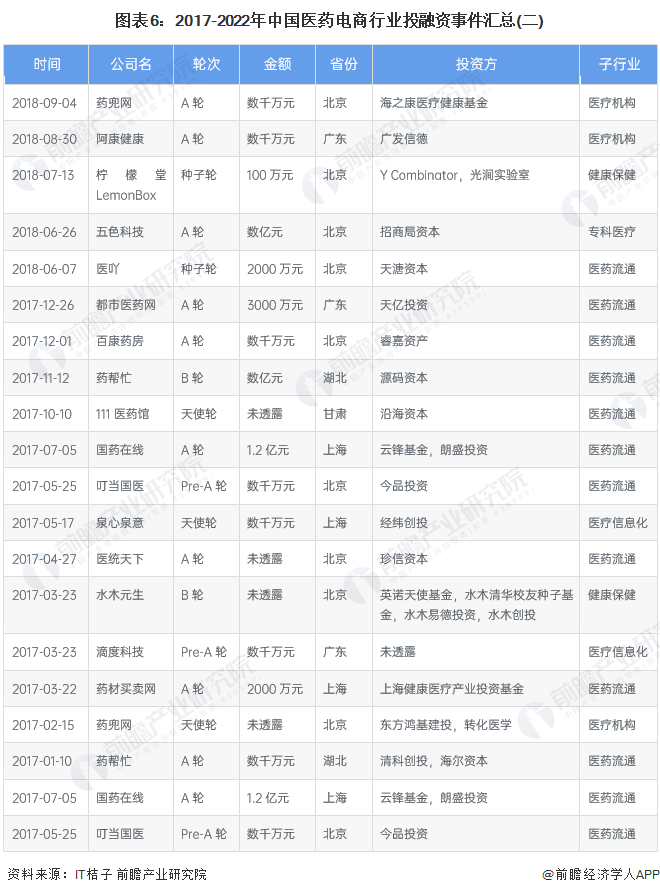Click the 公司名 column header
Viewport: 660px width, 895px height.
click(131, 64)
